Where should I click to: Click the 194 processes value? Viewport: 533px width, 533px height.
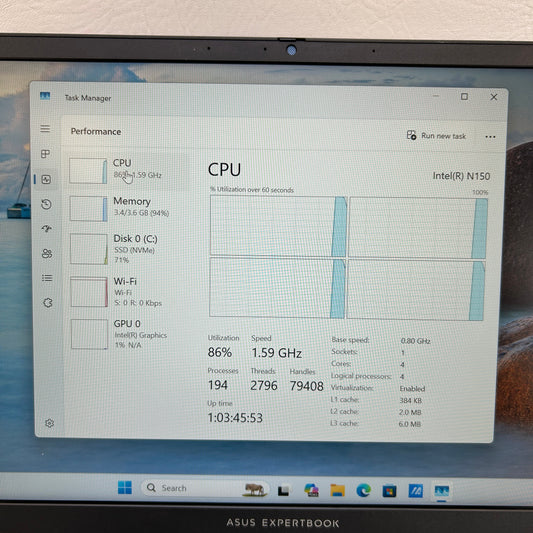tap(218, 385)
